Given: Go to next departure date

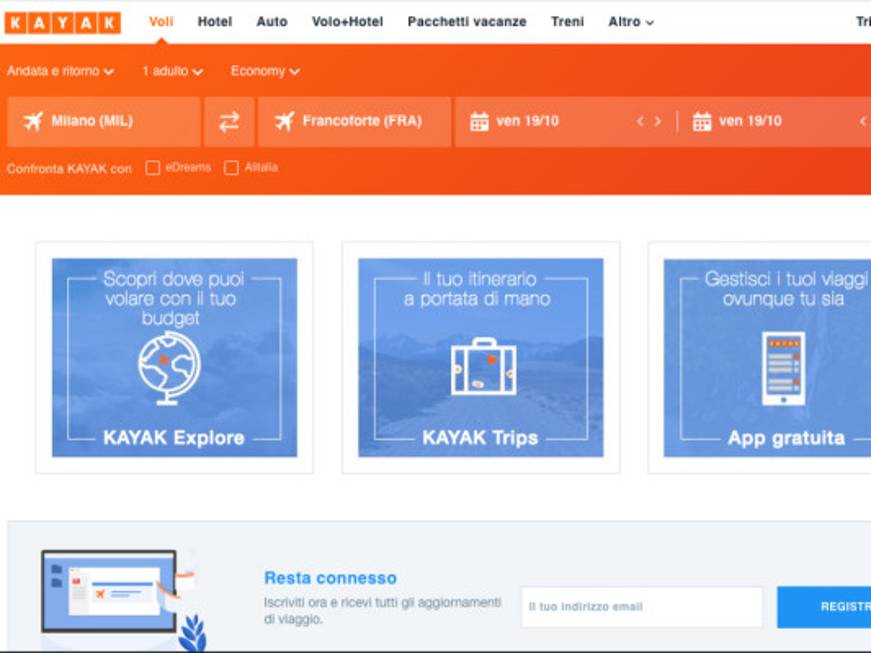Looking at the screenshot, I should point(658,121).
